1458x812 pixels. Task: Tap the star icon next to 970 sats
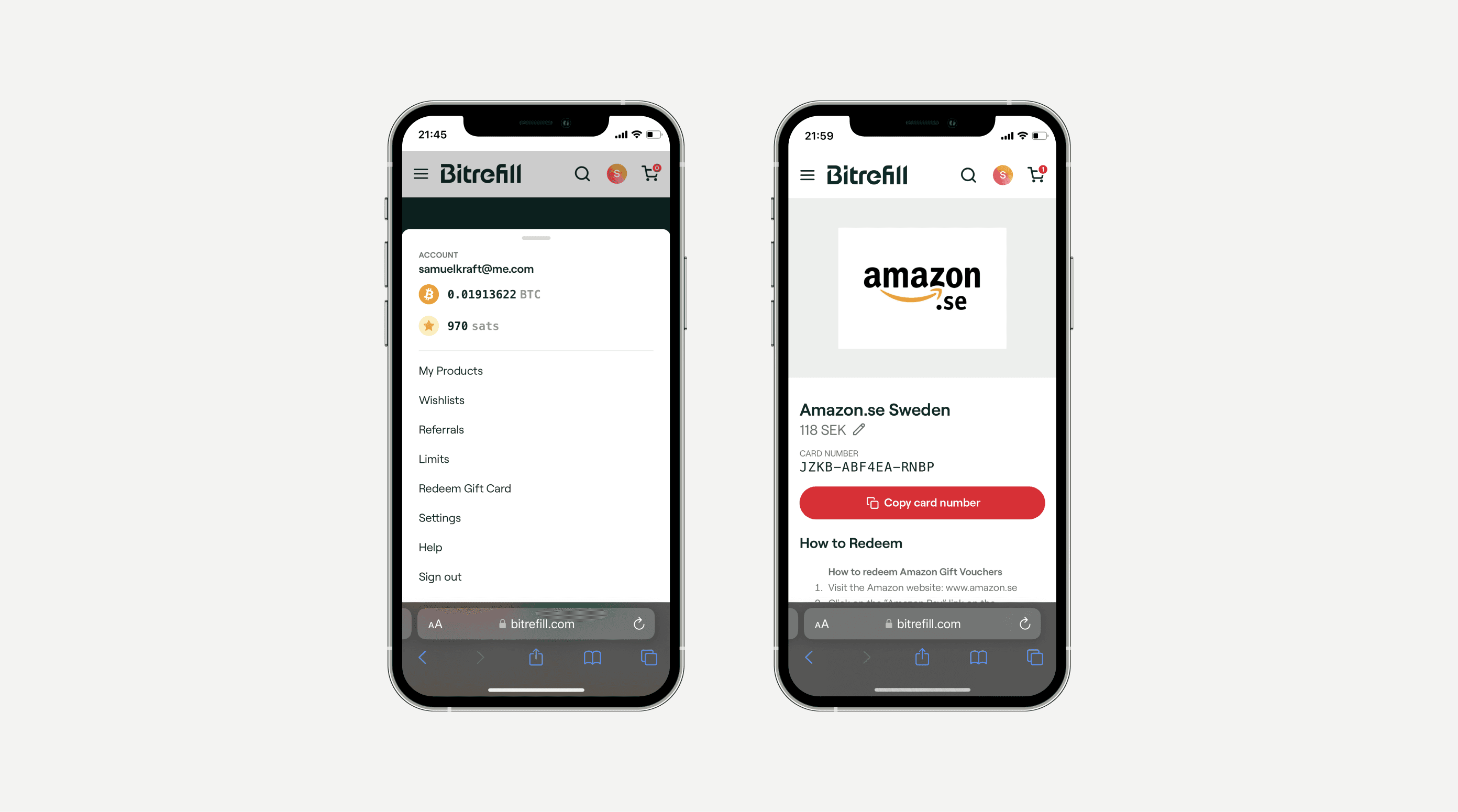point(429,324)
